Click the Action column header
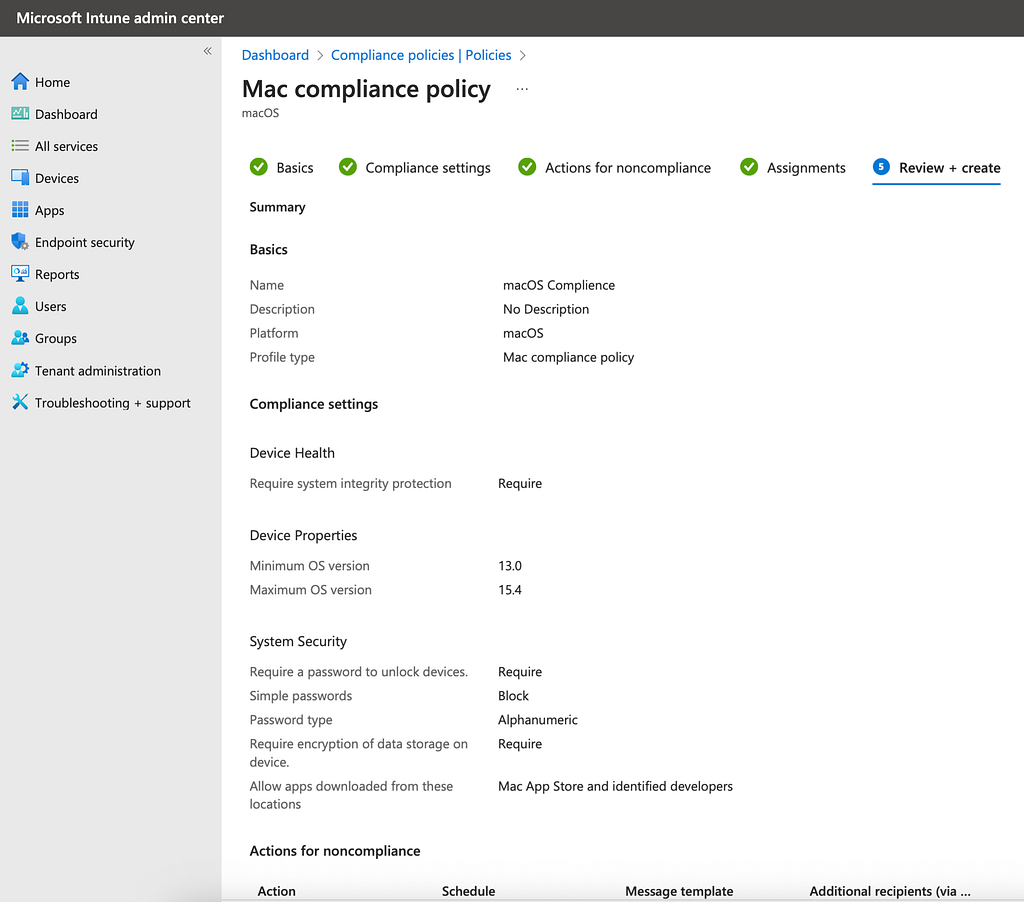 tap(276, 891)
